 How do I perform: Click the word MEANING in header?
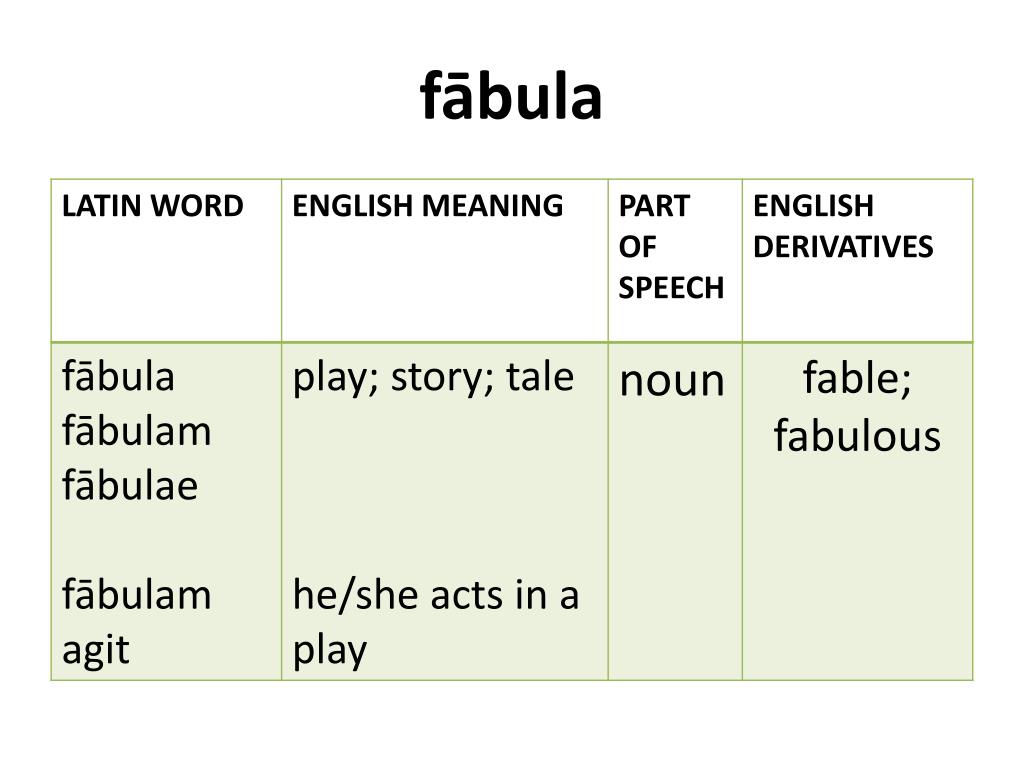492,206
